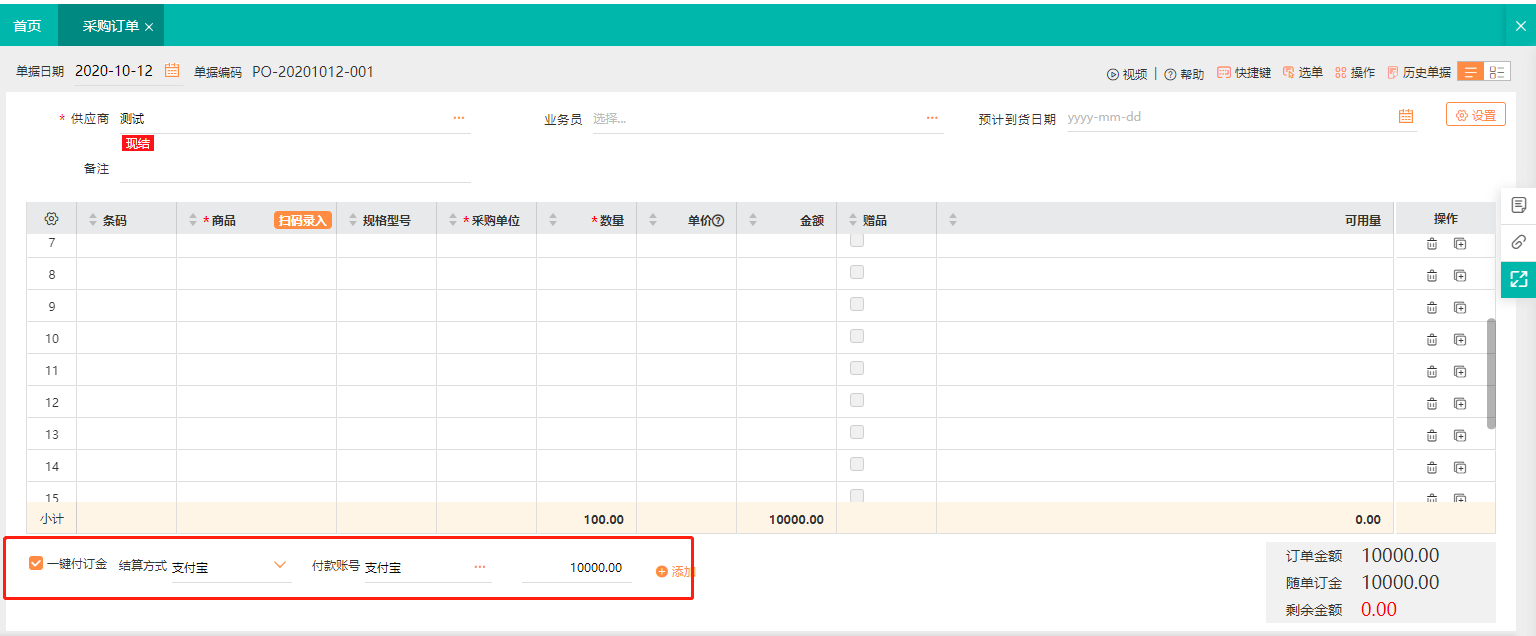Open the table column settings gear
Viewport: 1536px width, 636px height.
point(52,219)
